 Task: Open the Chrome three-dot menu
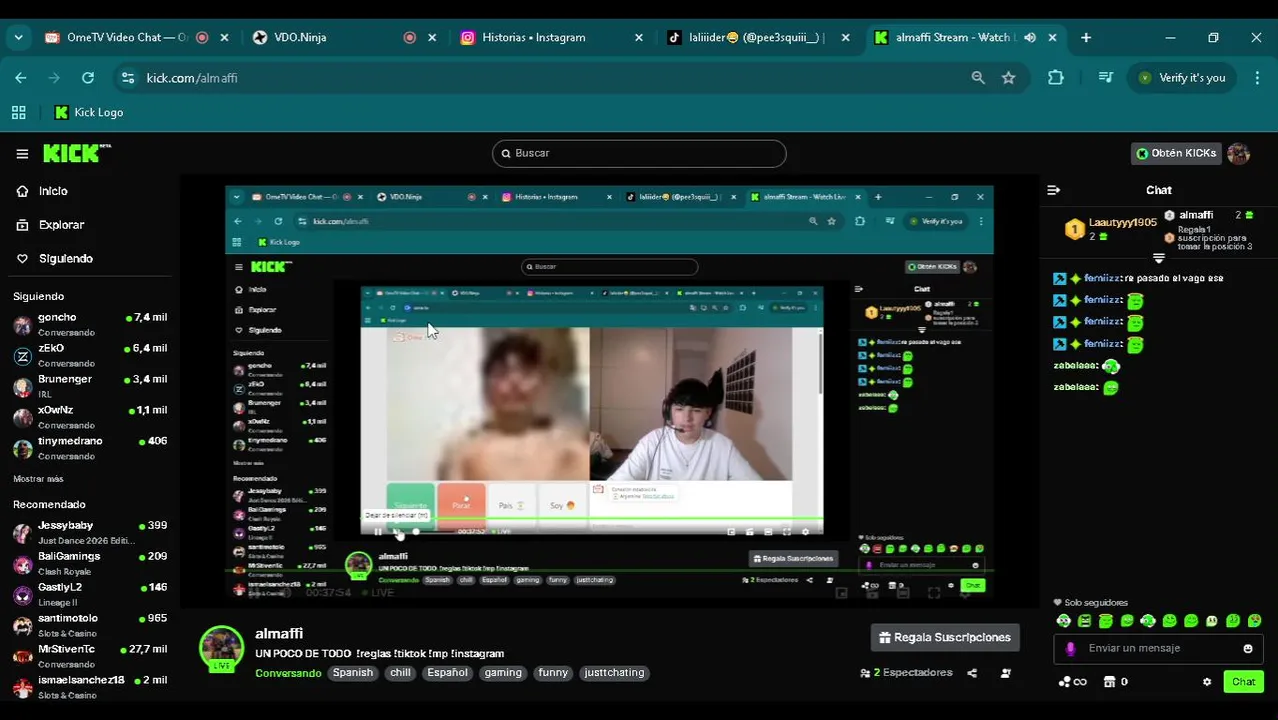coord(1257,77)
